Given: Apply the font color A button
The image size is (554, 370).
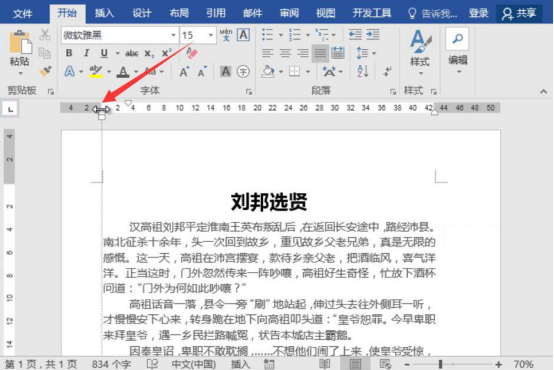Looking at the screenshot, I should 123,72.
